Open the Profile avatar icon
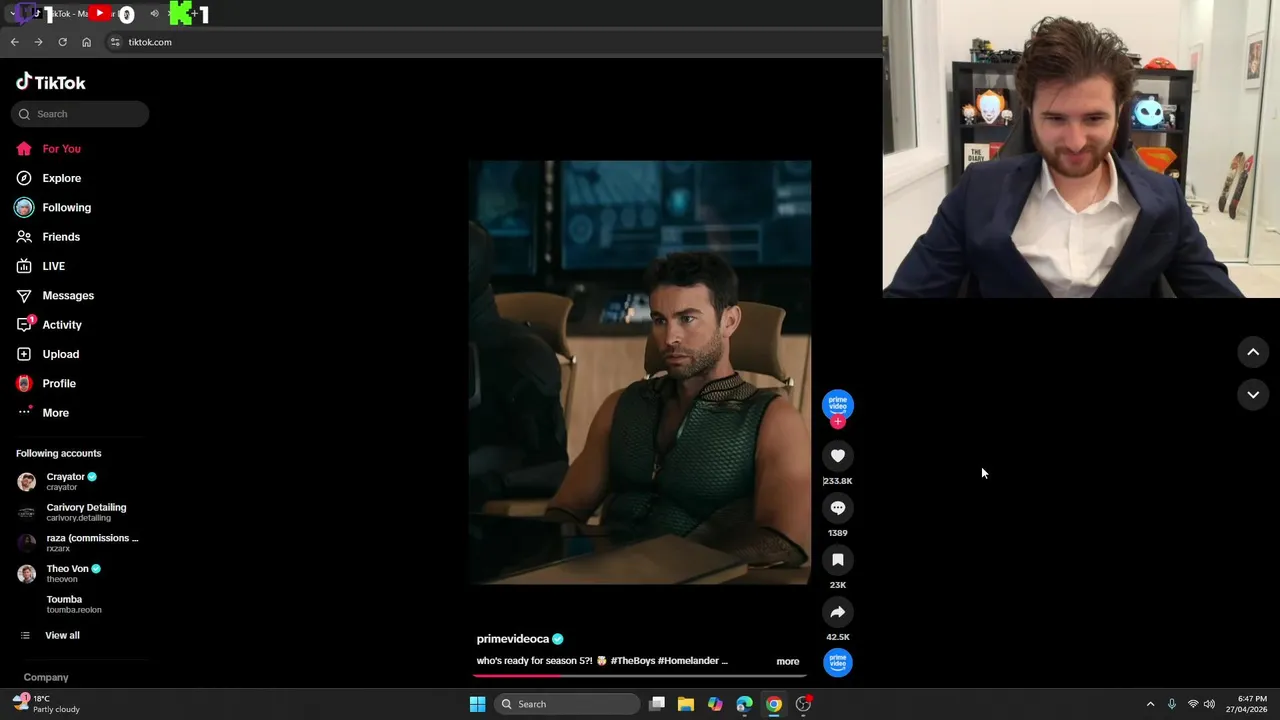This screenshot has height=720, width=1280. (x=24, y=383)
